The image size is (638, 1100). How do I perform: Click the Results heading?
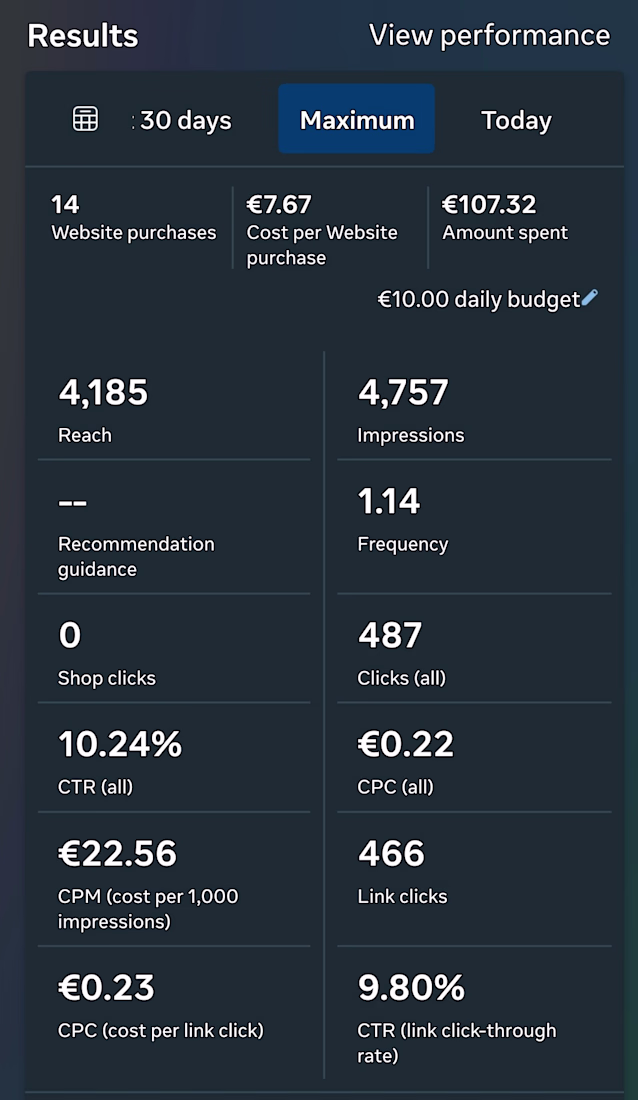[83, 37]
